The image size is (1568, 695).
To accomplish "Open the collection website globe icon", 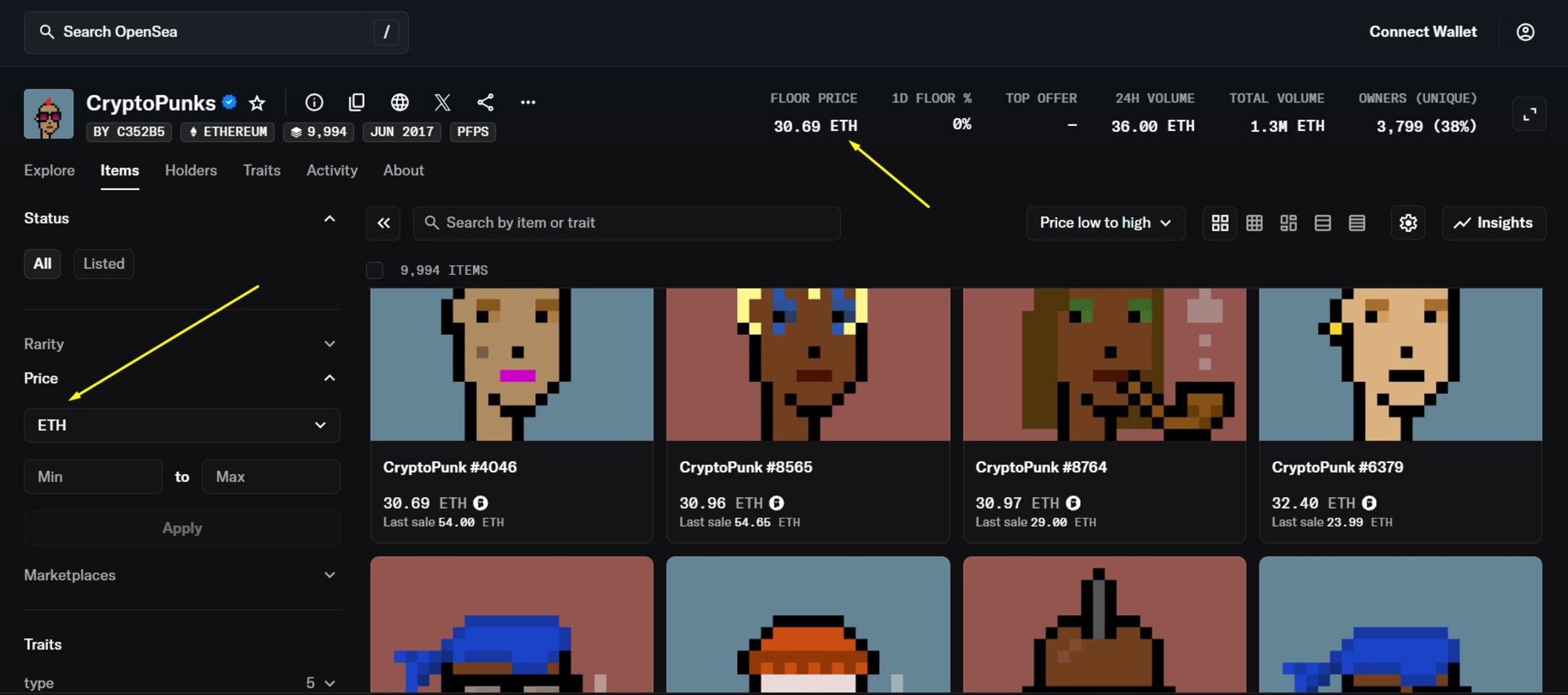I will (399, 102).
